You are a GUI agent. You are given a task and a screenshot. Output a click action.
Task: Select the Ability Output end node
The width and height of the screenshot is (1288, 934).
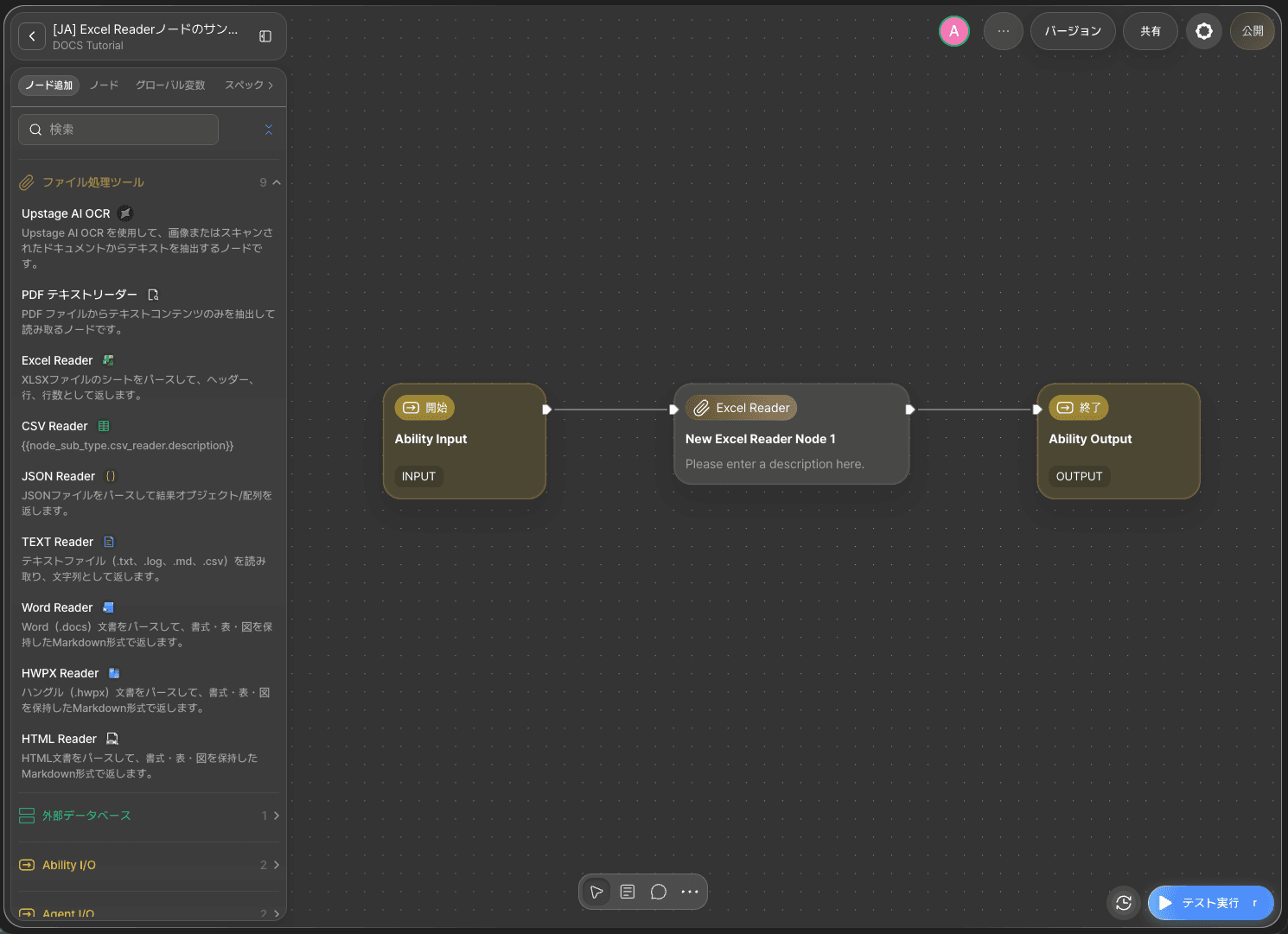tap(1119, 441)
